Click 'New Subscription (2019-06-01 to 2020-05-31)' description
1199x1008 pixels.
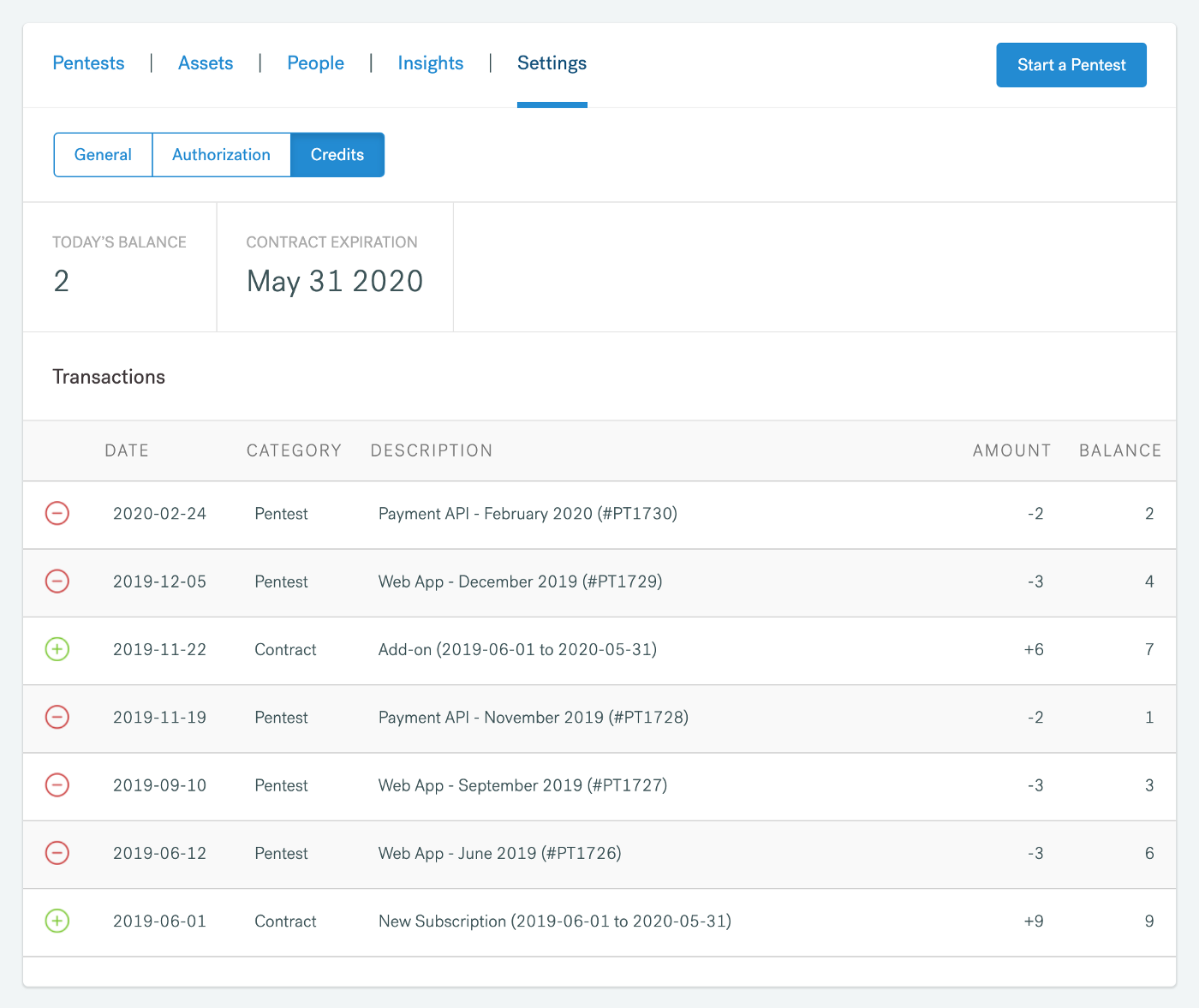click(555, 922)
